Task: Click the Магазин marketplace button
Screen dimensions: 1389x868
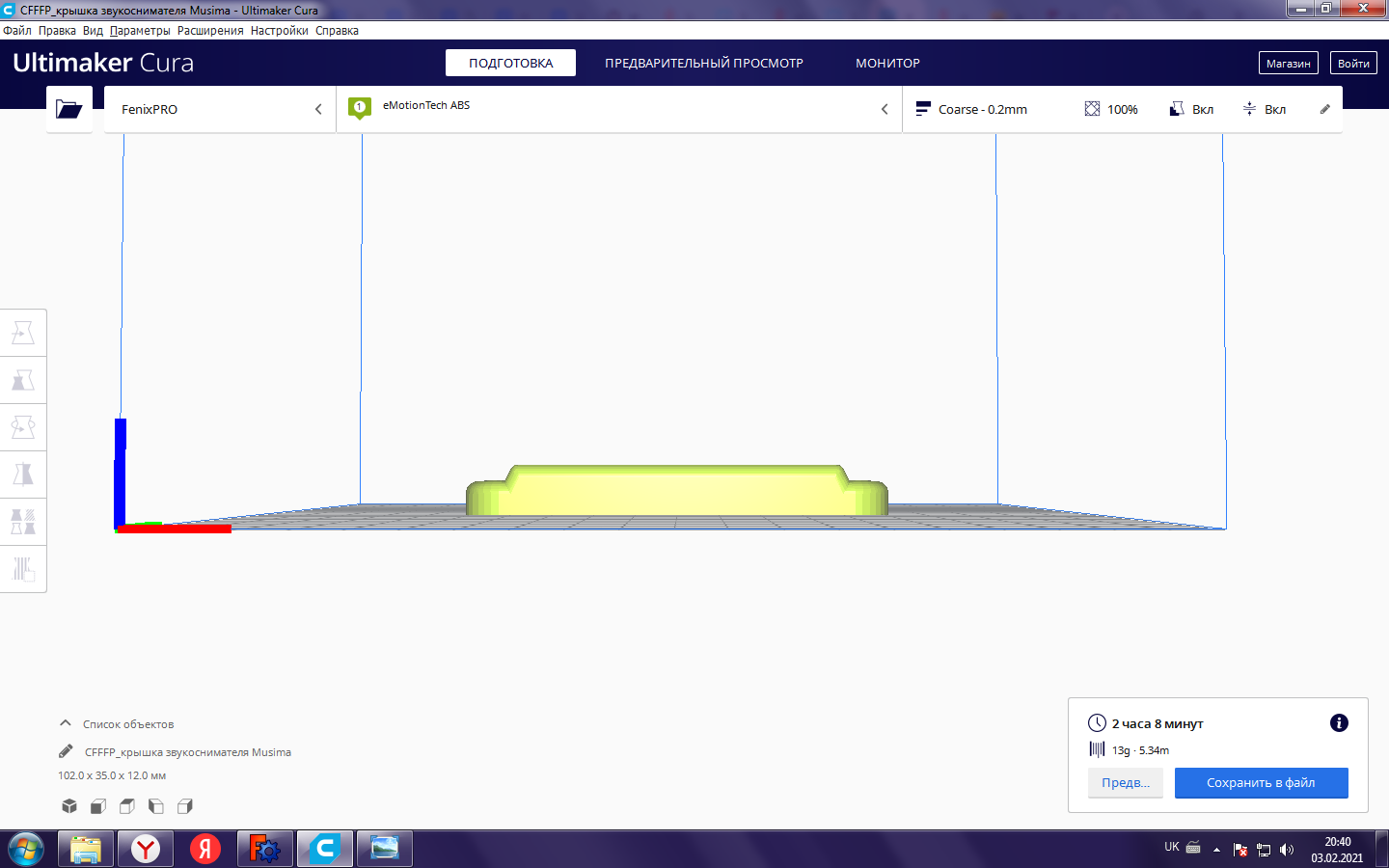Action: click(x=1289, y=63)
